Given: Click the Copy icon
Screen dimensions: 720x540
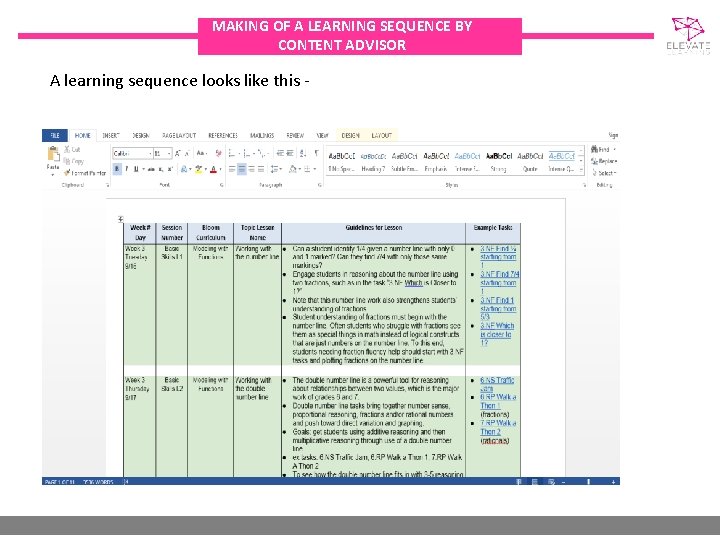Looking at the screenshot, I should coord(67,161).
